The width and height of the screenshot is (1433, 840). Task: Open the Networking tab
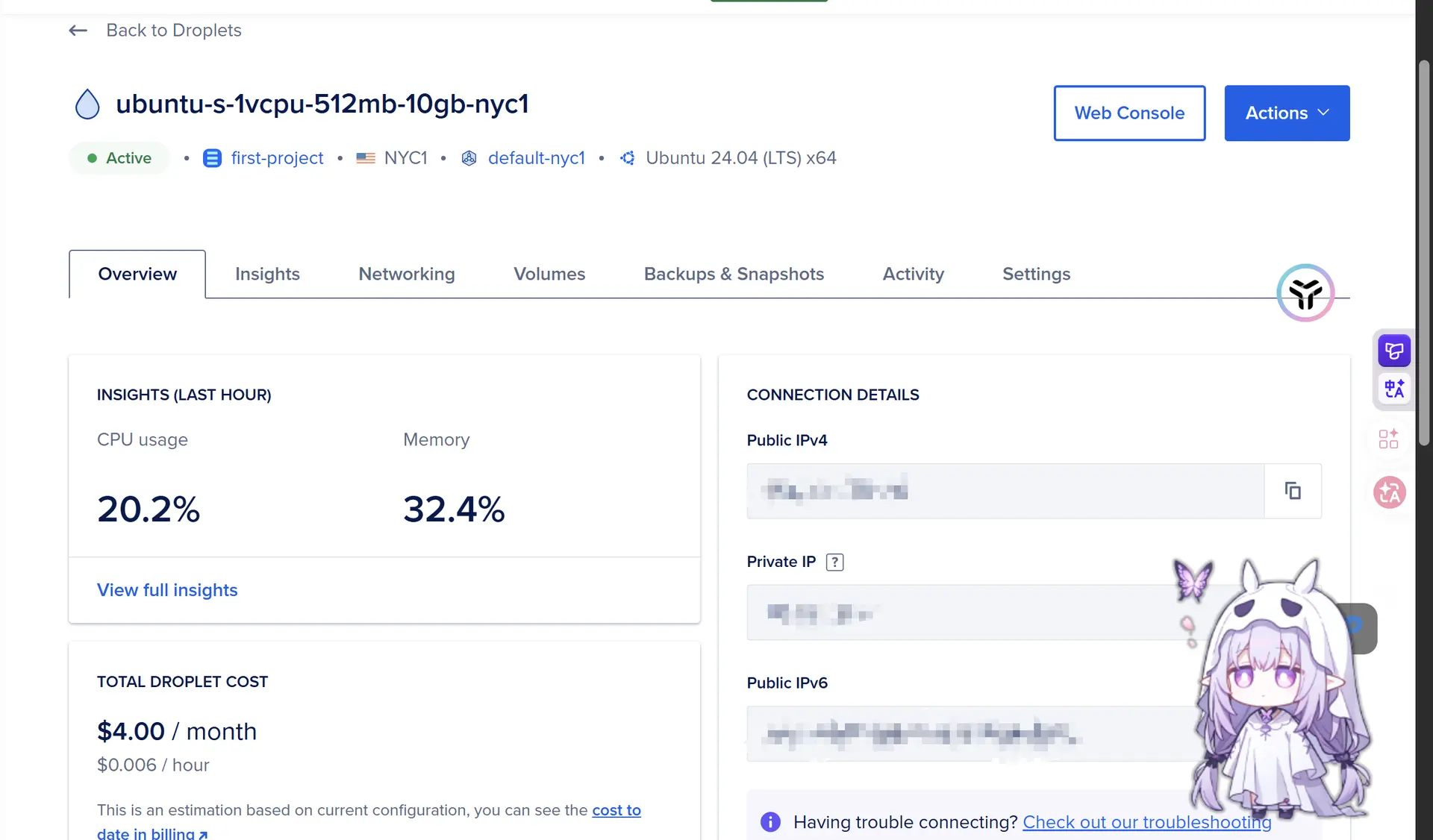[x=407, y=275]
